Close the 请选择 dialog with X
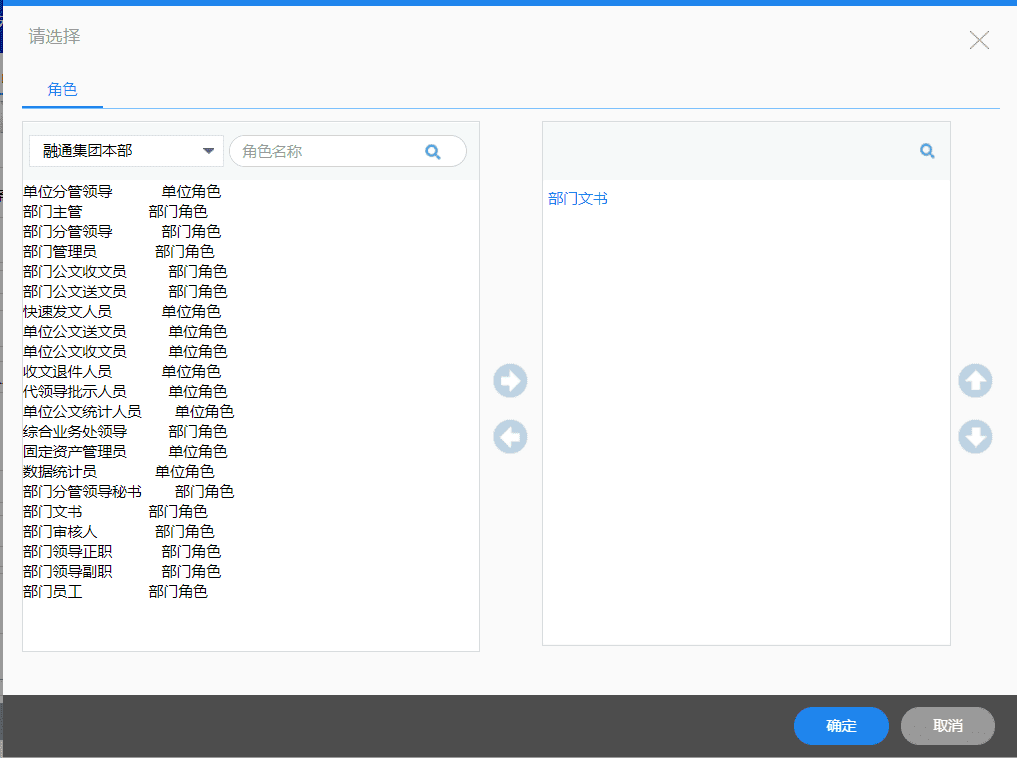This screenshot has height=758, width=1017. (979, 40)
